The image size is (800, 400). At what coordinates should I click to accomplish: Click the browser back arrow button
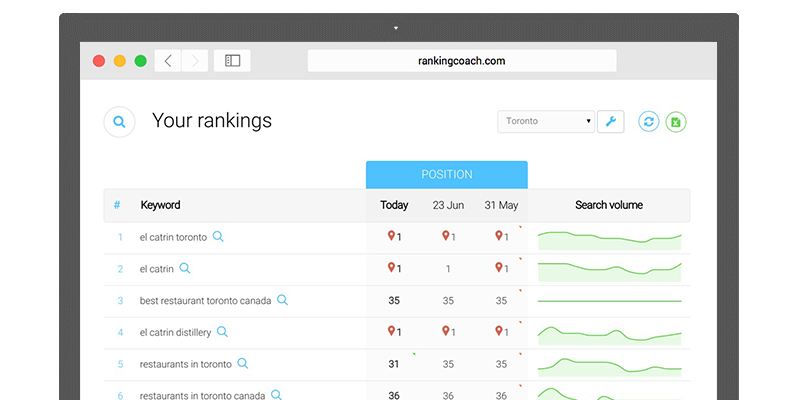(167, 61)
